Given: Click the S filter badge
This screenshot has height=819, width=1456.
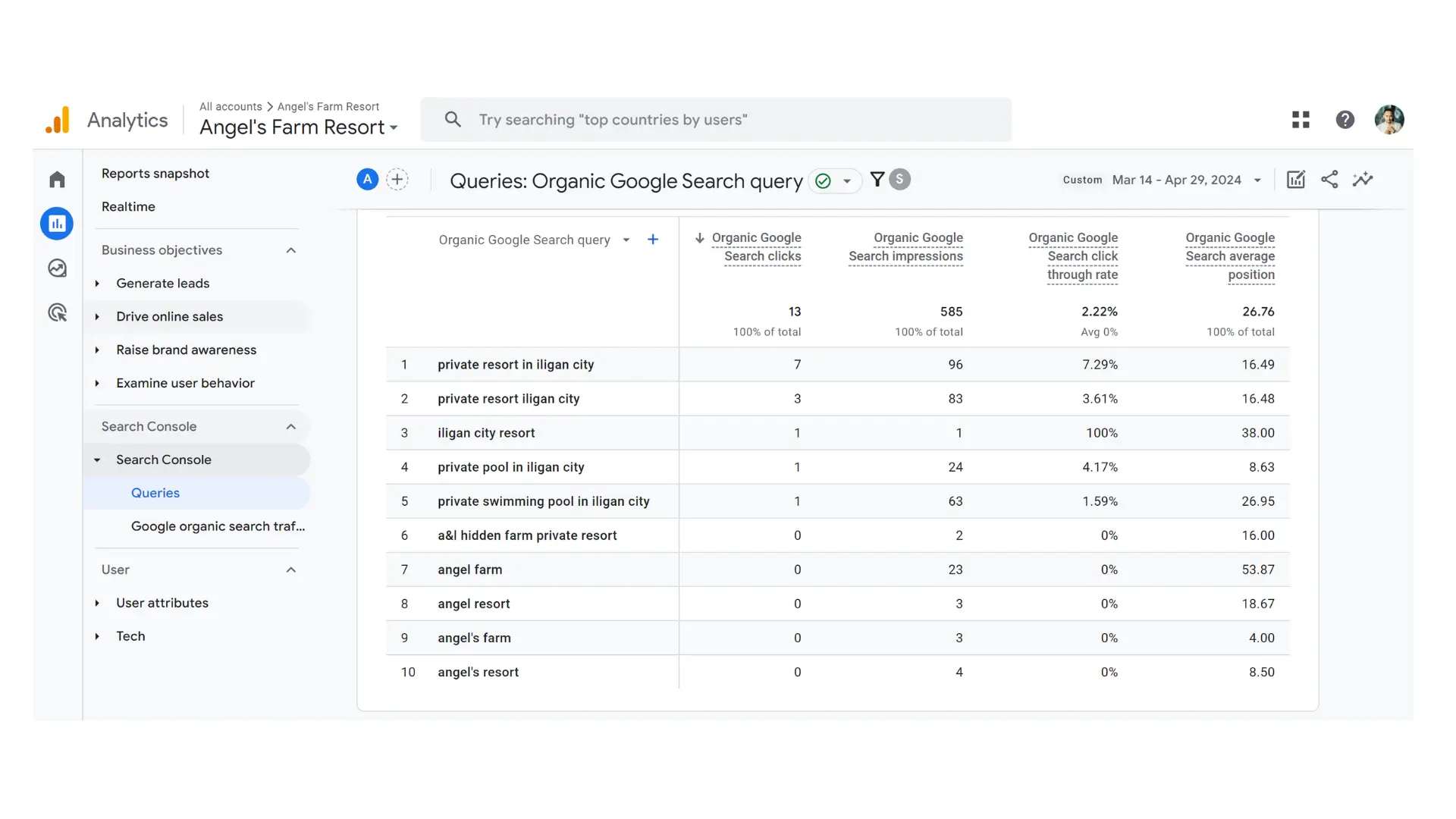Looking at the screenshot, I should 899,179.
